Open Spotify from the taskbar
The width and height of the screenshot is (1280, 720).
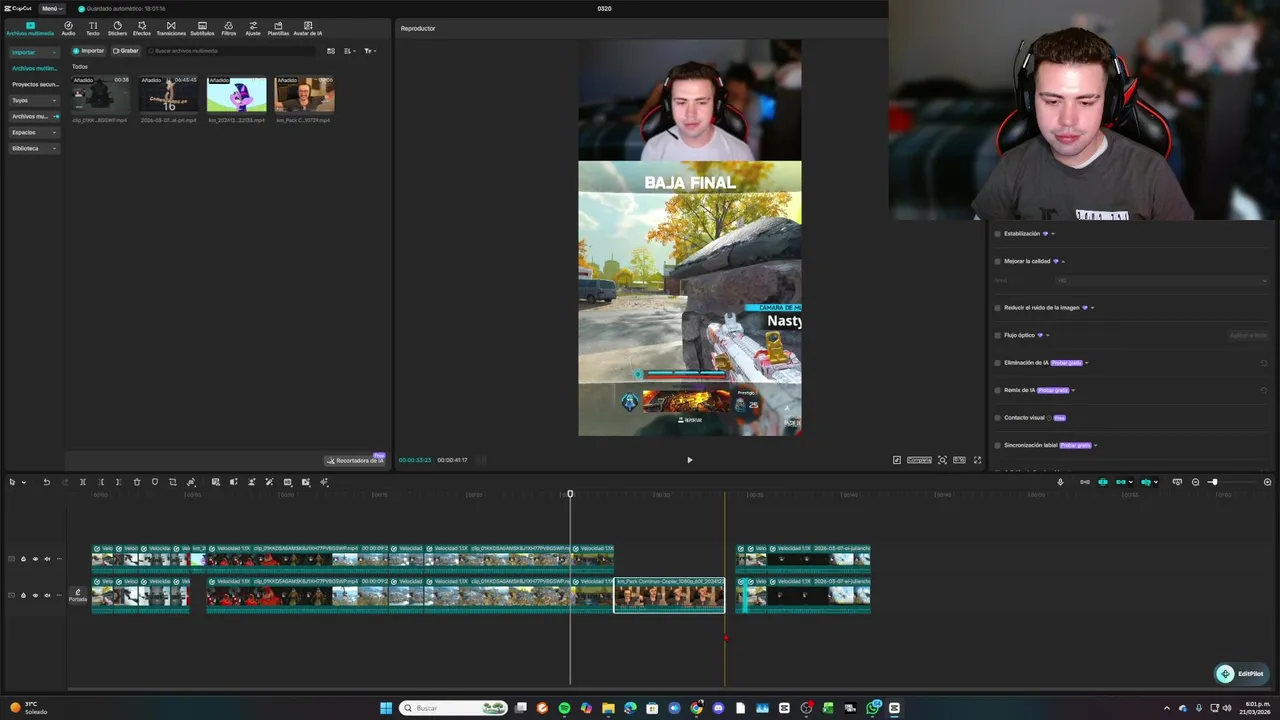564,708
